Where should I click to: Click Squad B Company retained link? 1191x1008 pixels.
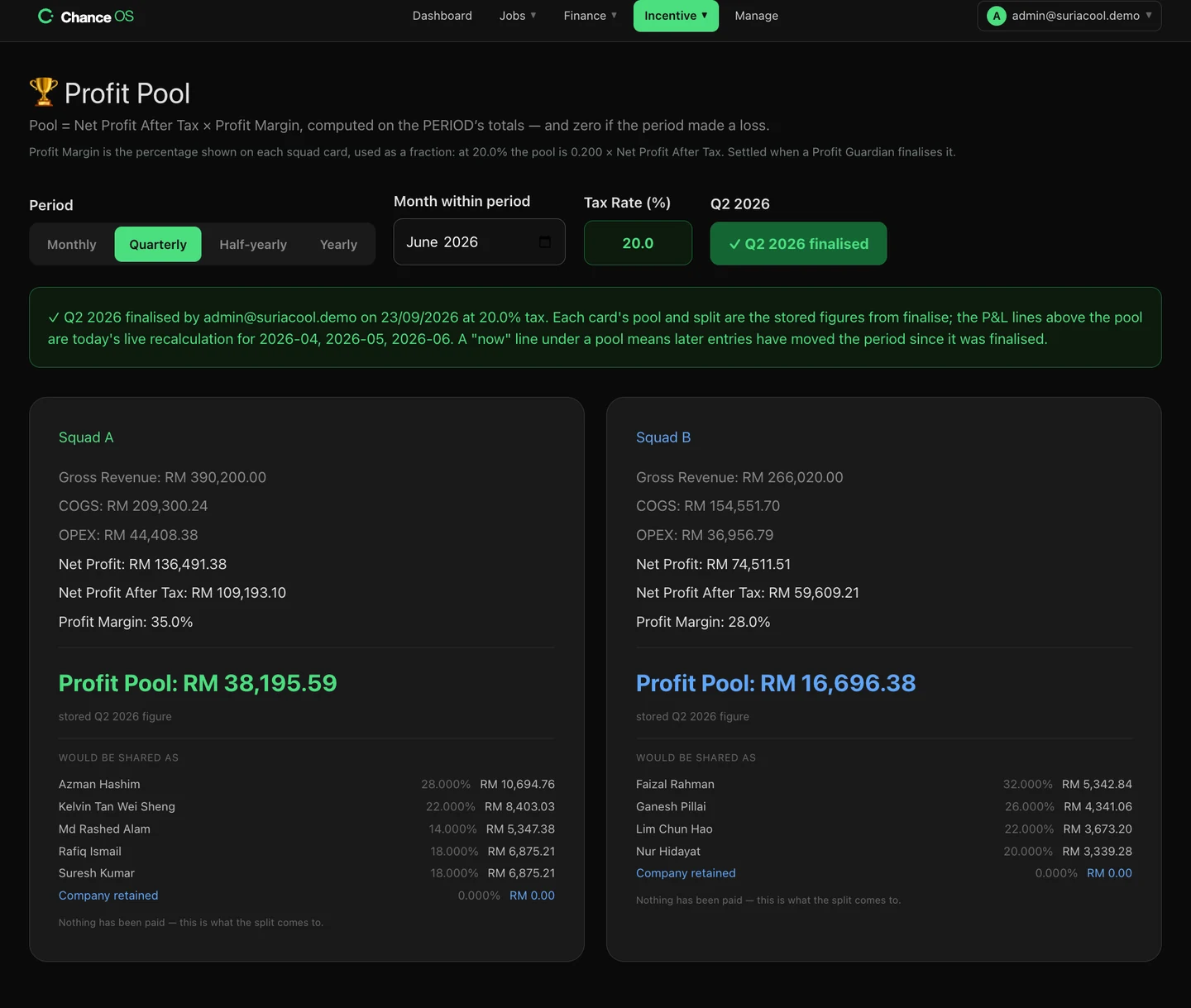pyautogui.click(x=686, y=873)
